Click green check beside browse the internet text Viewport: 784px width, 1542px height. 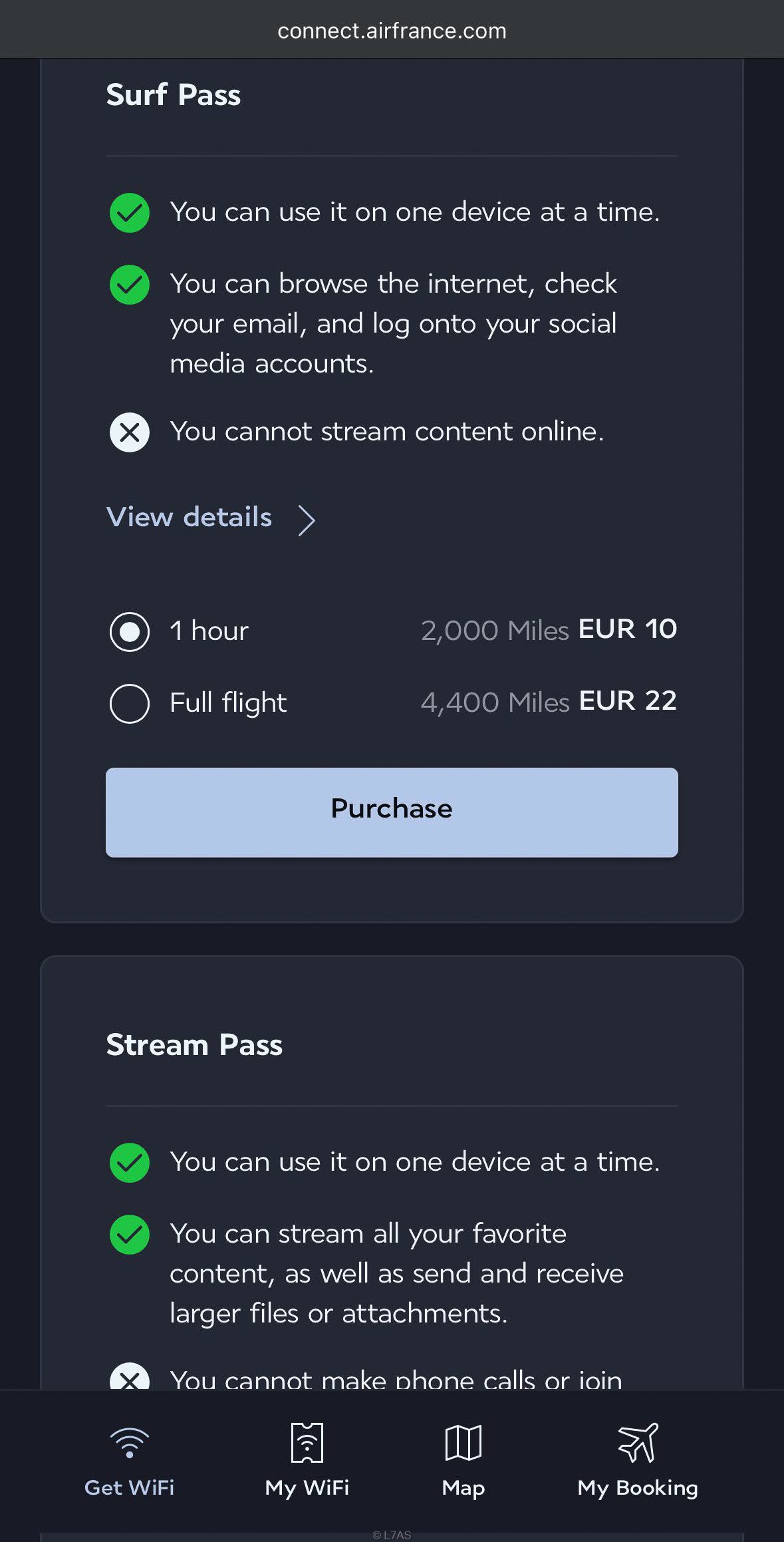(130, 285)
